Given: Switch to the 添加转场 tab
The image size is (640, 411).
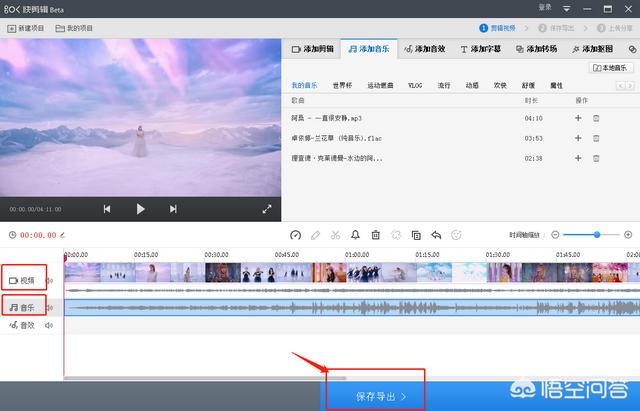Looking at the screenshot, I should (x=536, y=49).
